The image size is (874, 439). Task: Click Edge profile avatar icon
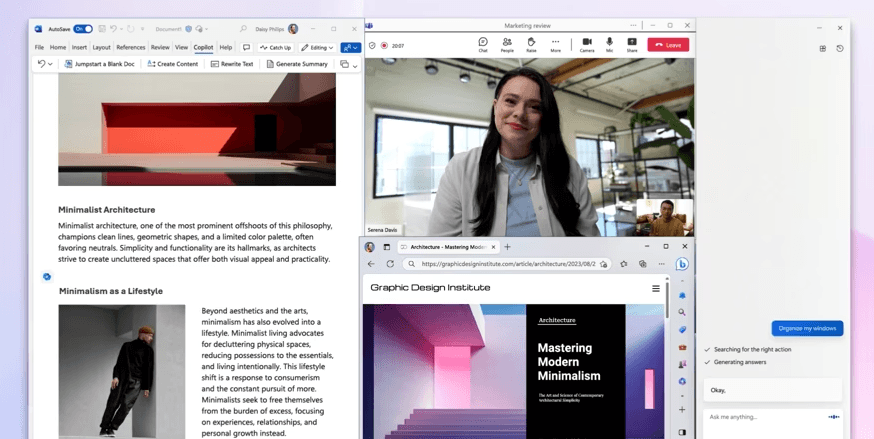coord(369,247)
